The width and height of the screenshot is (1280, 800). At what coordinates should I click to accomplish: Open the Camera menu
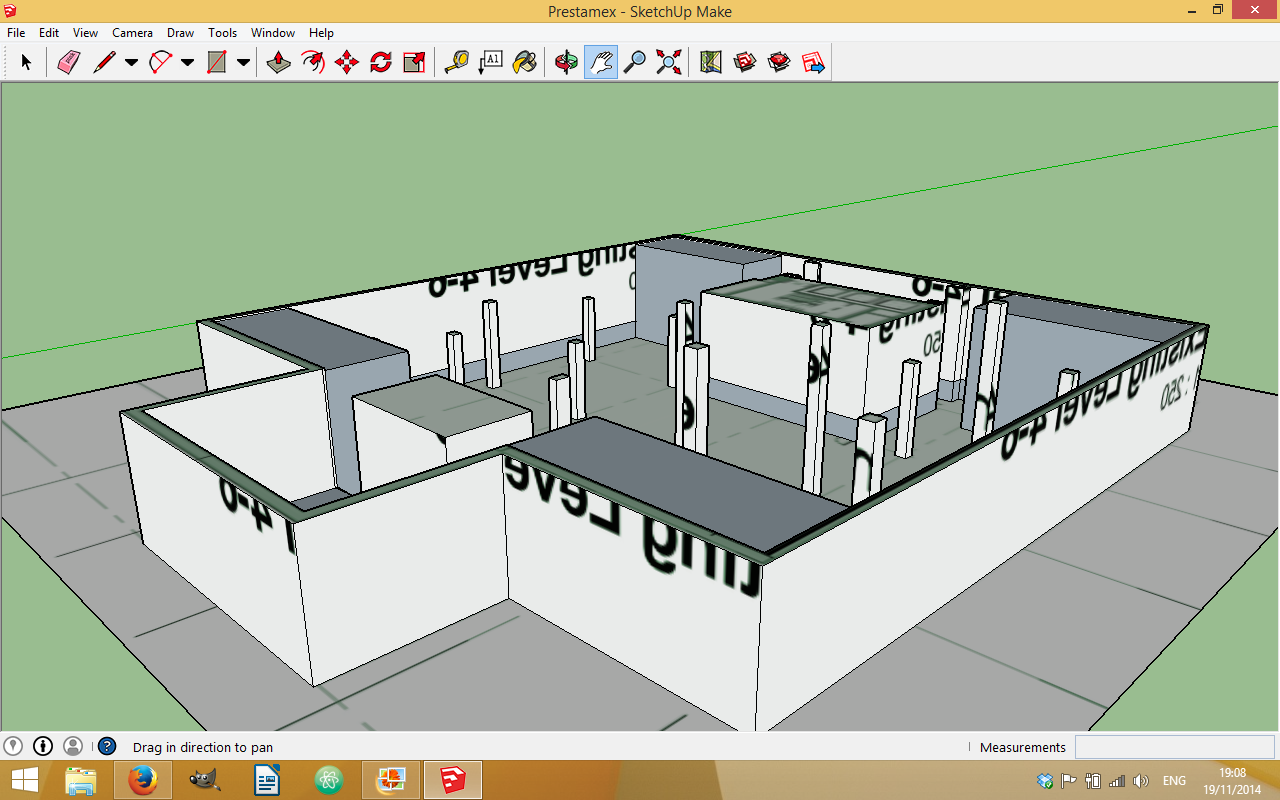pos(132,33)
